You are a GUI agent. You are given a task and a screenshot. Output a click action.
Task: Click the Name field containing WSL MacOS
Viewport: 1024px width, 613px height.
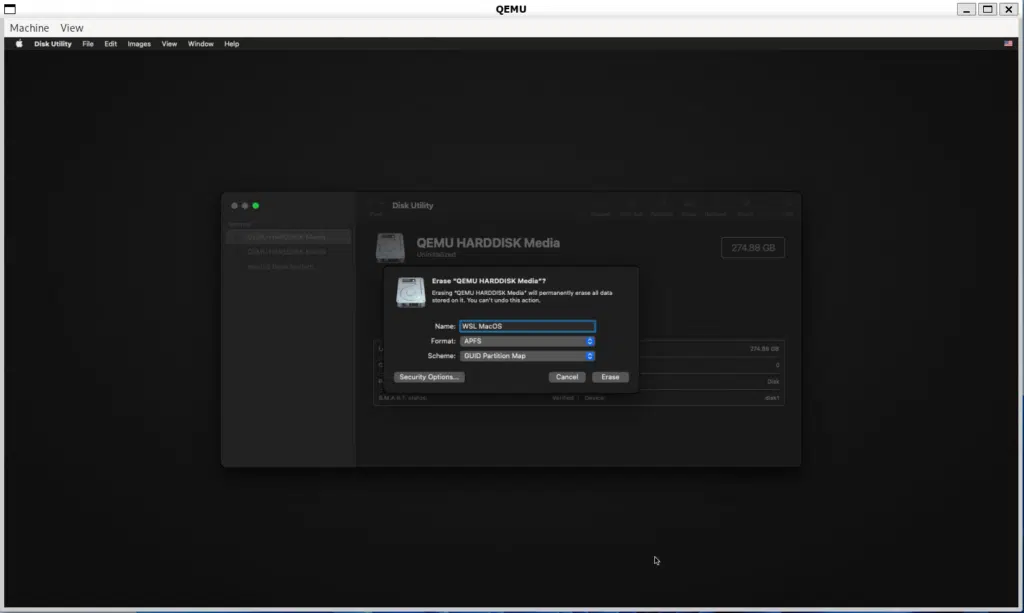527,326
